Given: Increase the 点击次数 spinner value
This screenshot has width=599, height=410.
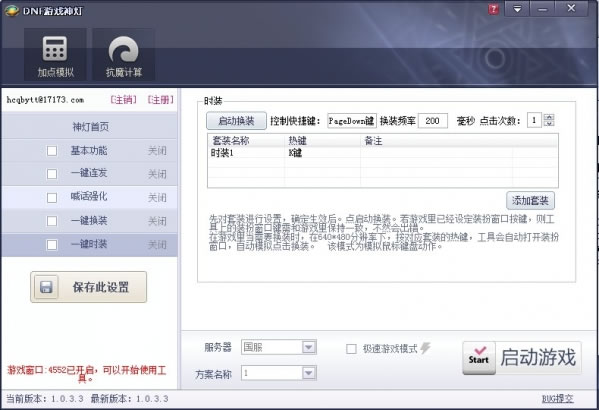Looking at the screenshot, I should (549, 117).
